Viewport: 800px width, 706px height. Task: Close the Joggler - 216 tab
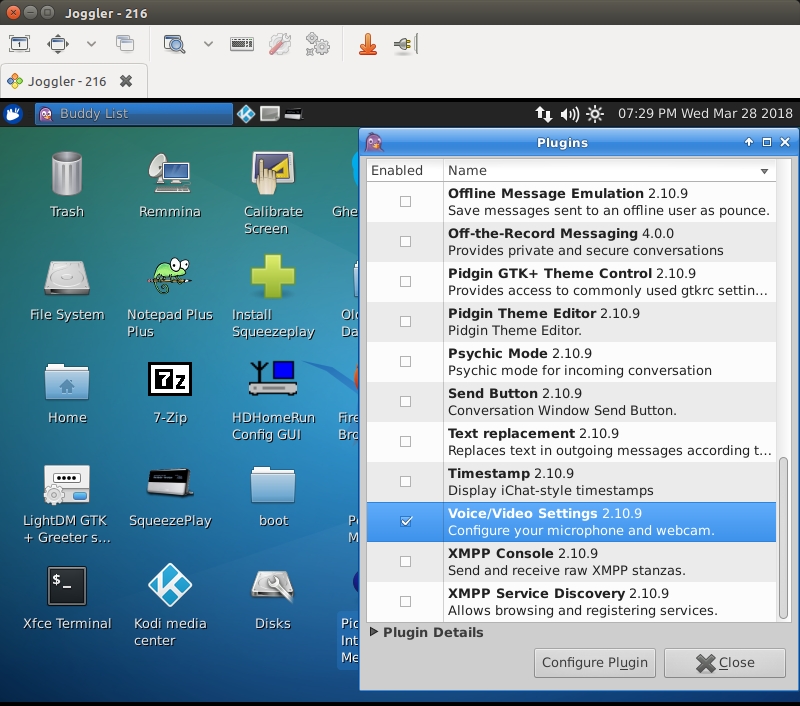126,81
